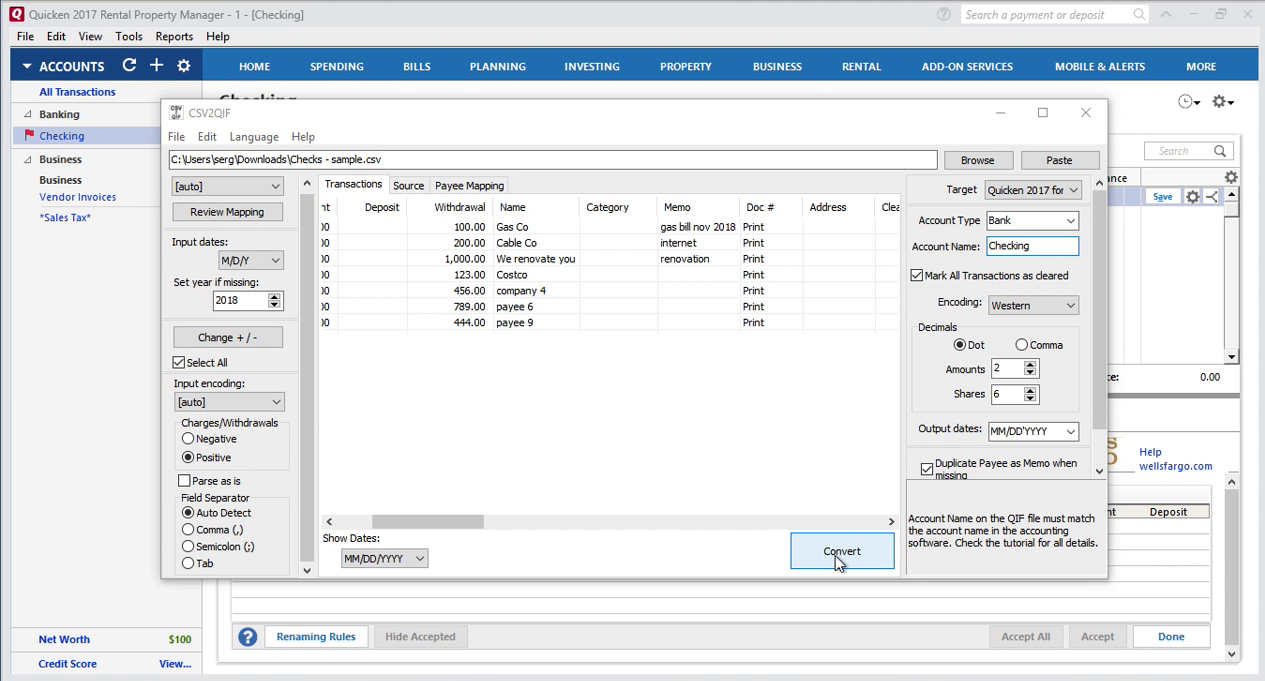Open CSV2QIF File menu
The image size is (1265, 681).
coord(176,137)
